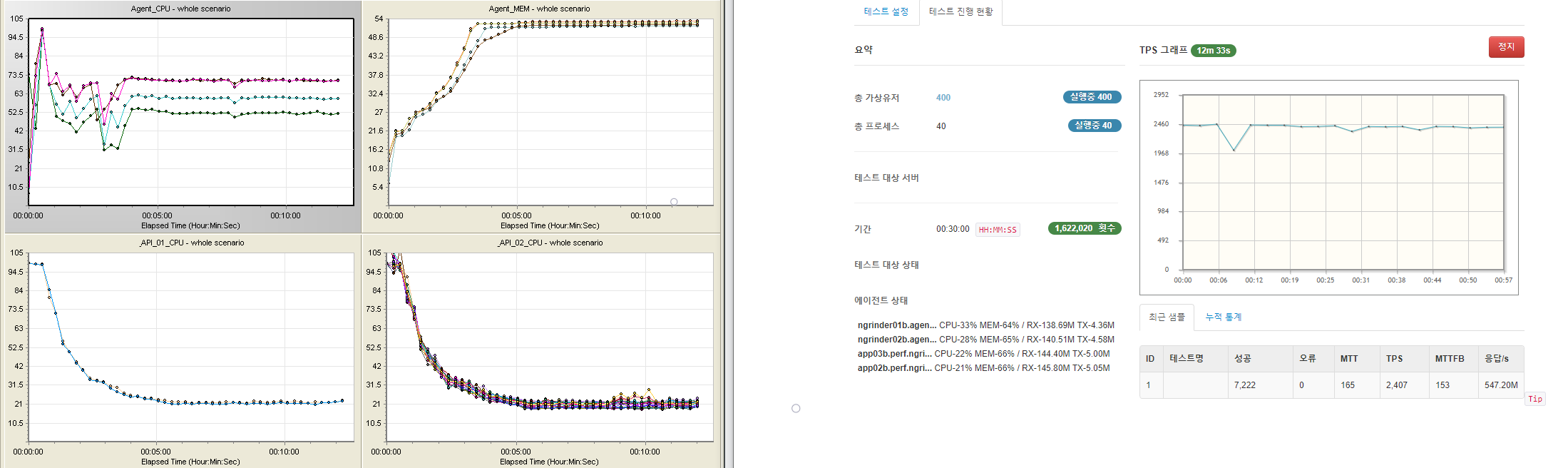The image size is (1568, 468).
Task: Select the 테스트 진행 현황 tab
Action: pos(960,12)
